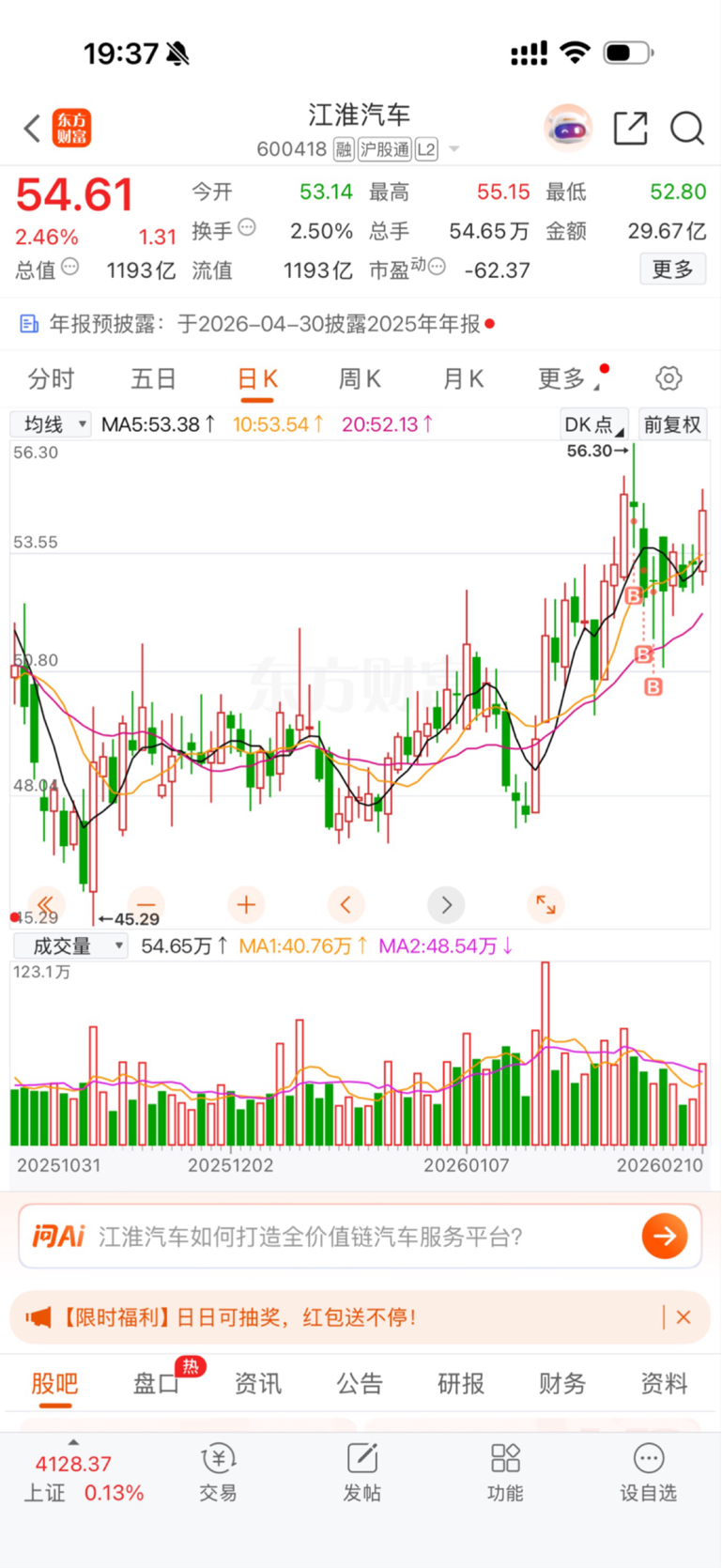The height and width of the screenshot is (1568, 722).
Task: Switch to the 研报 tab
Action: (x=461, y=1383)
